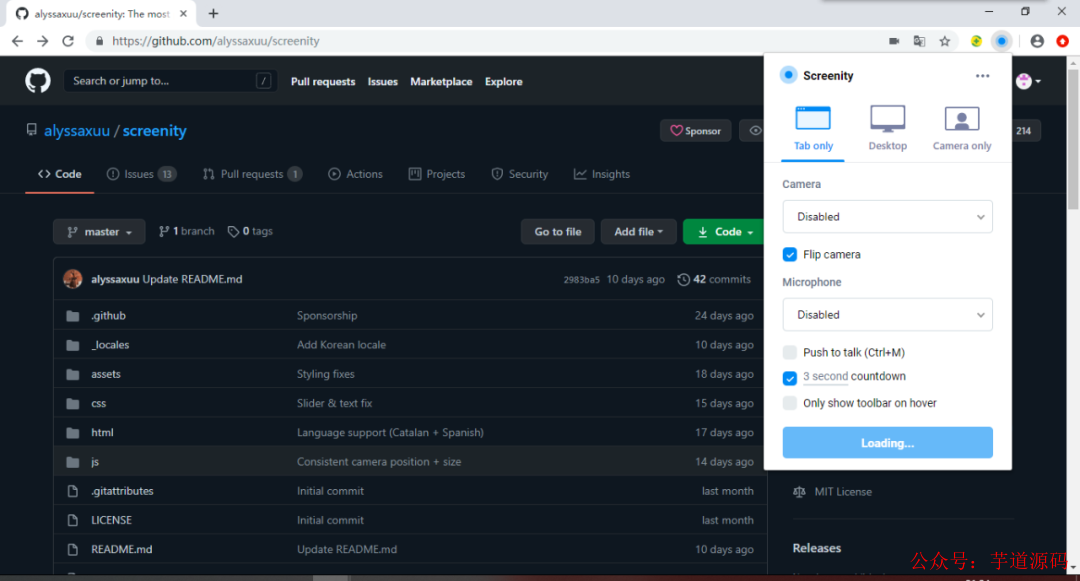Image resolution: width=1080 pixels, height=581 pixels.
Task: Switch to the Code tab
Action: (60, 174)
